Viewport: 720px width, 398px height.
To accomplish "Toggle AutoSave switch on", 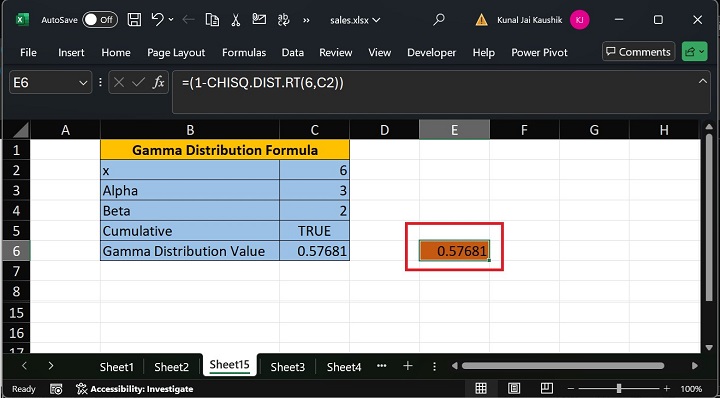I will (x=100, y=20).
